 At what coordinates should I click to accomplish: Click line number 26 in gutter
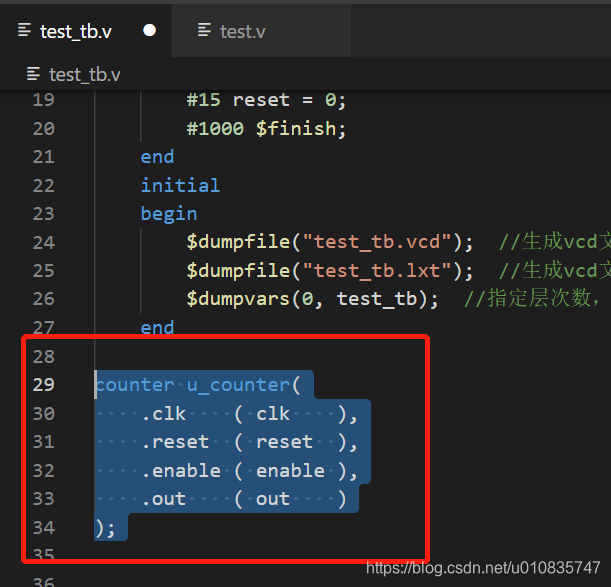tap(44, 299)
